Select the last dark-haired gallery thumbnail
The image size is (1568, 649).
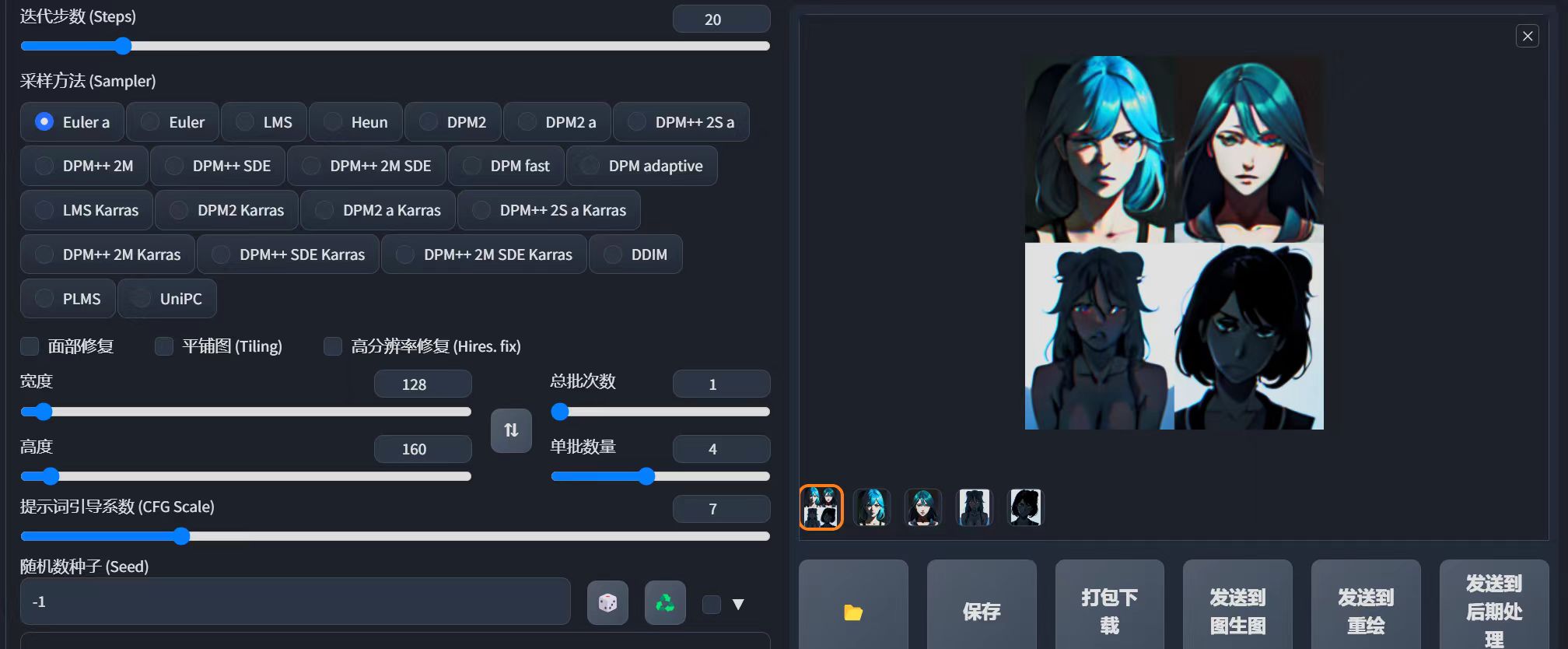(1024, 507)
